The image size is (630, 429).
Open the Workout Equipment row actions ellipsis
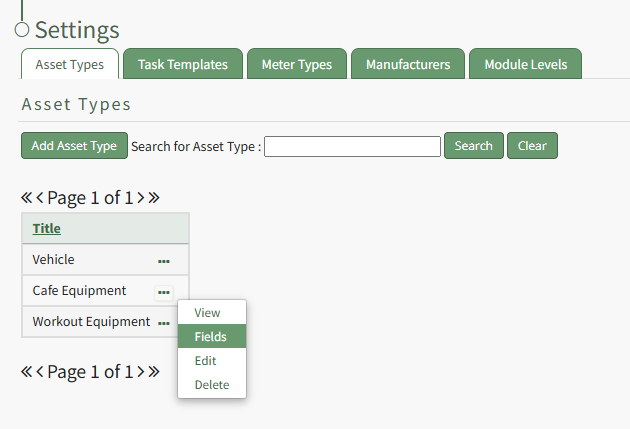pos(163,322)
